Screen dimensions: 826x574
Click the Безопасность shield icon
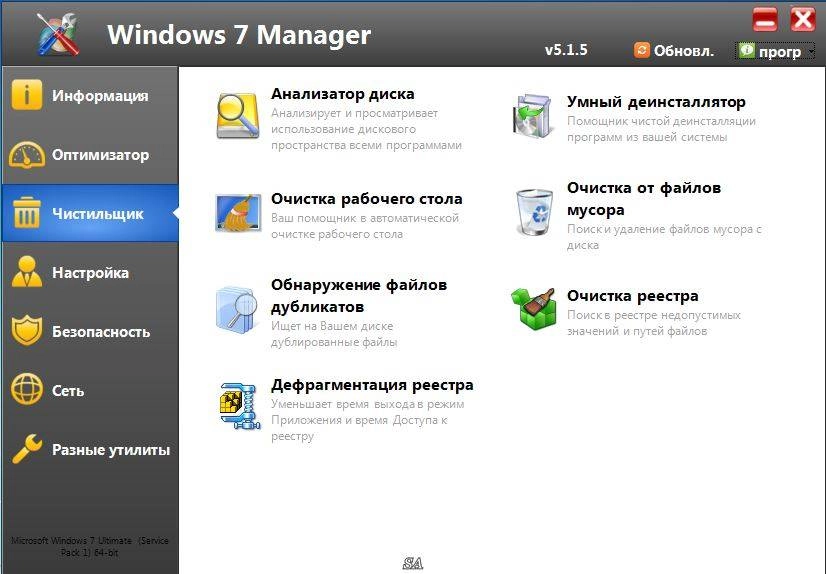click(26, 331)
